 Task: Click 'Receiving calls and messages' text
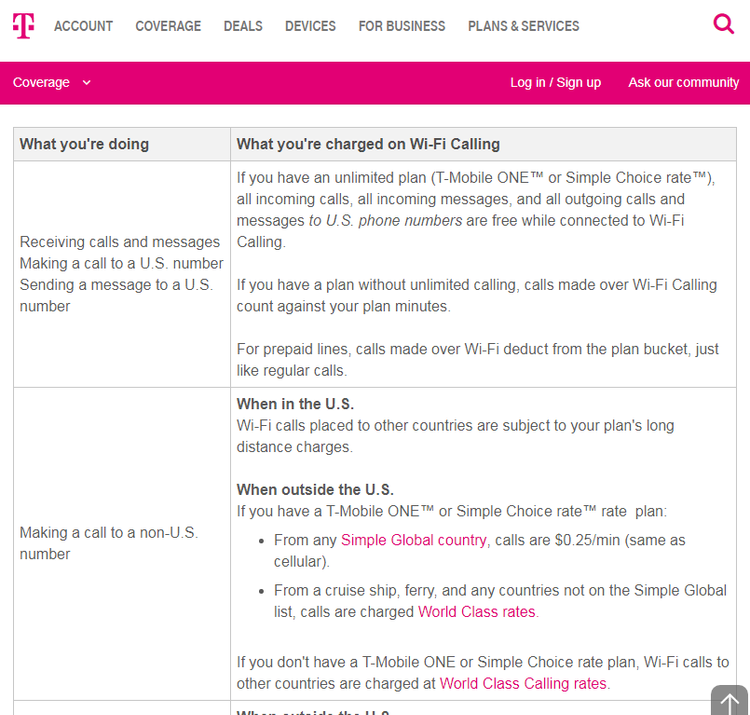[x=120, y=242]
